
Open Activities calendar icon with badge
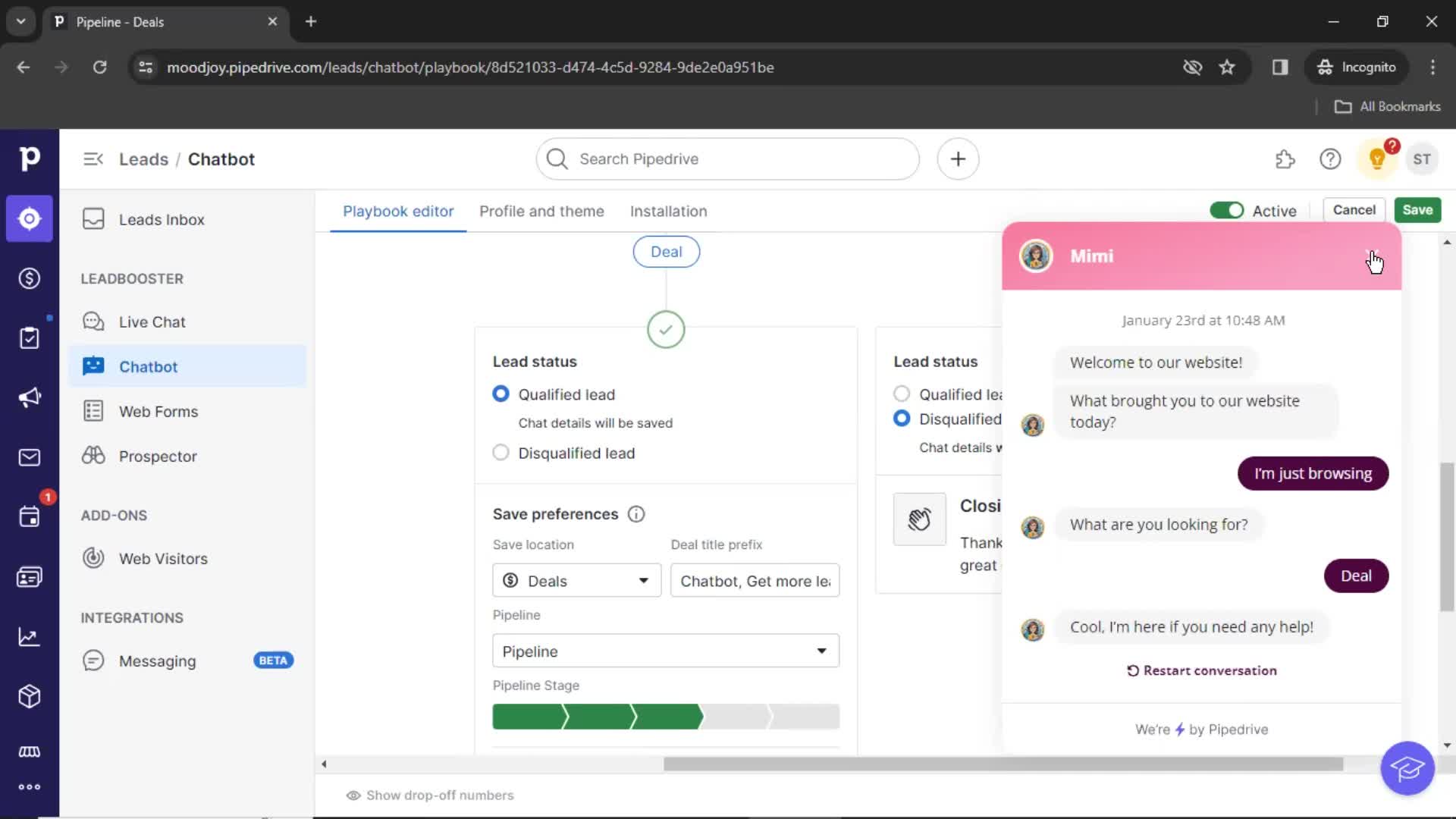pos(29,517)
